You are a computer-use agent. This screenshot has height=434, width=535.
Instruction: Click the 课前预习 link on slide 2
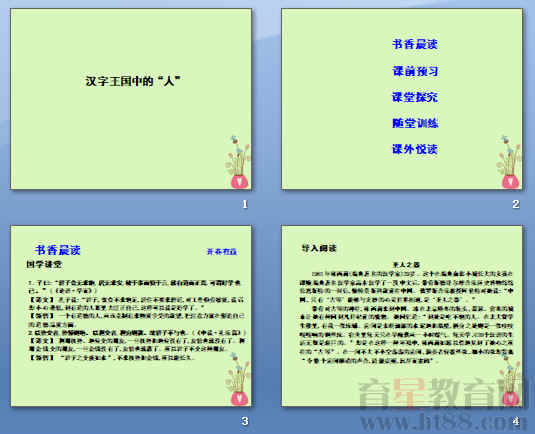coord(415,71)
